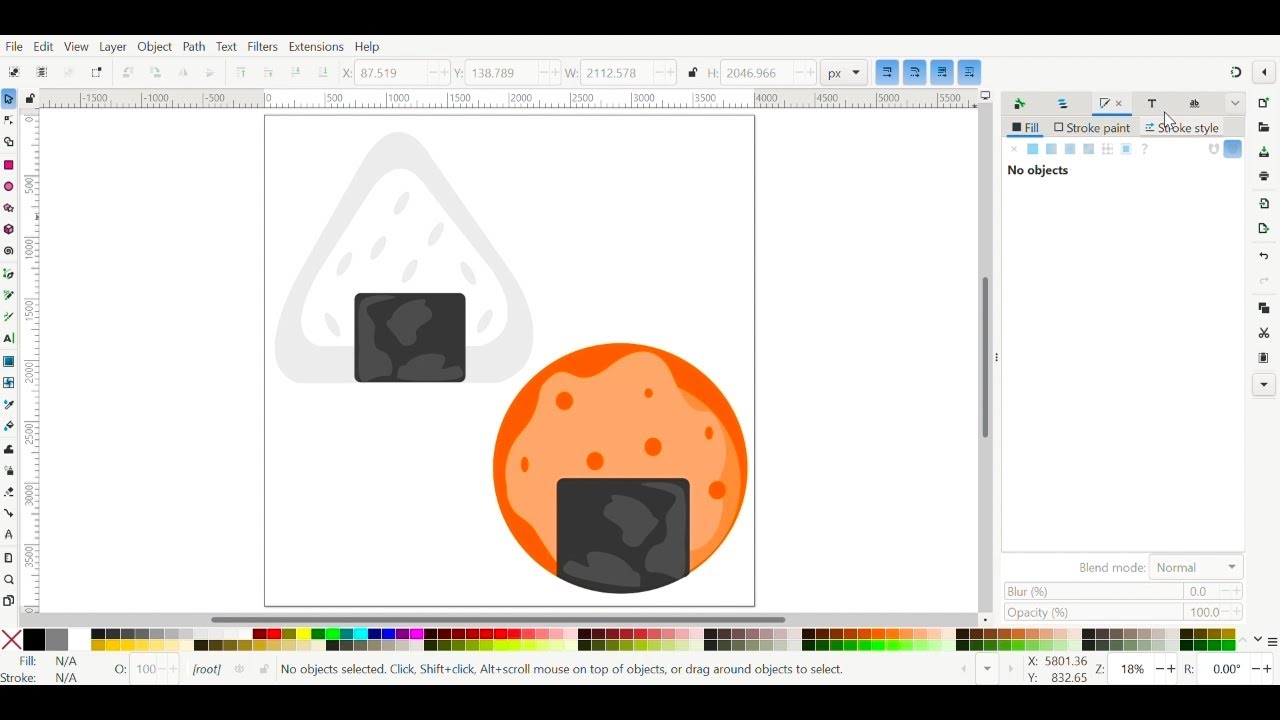The image size is (1280, 720).
Task: Click the Save document icon
Action: point(1264,152)
